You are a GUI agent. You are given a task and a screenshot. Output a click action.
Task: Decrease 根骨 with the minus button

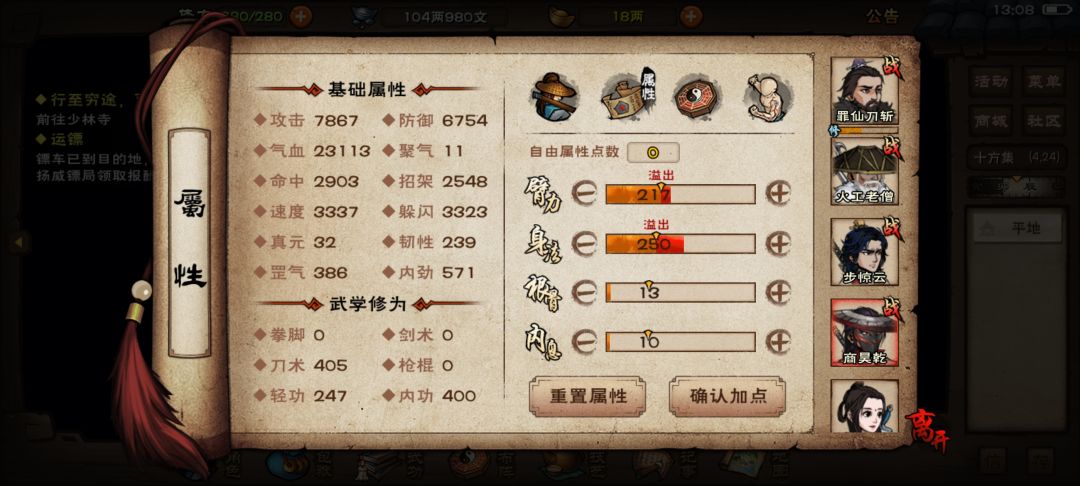coord(584,293)
